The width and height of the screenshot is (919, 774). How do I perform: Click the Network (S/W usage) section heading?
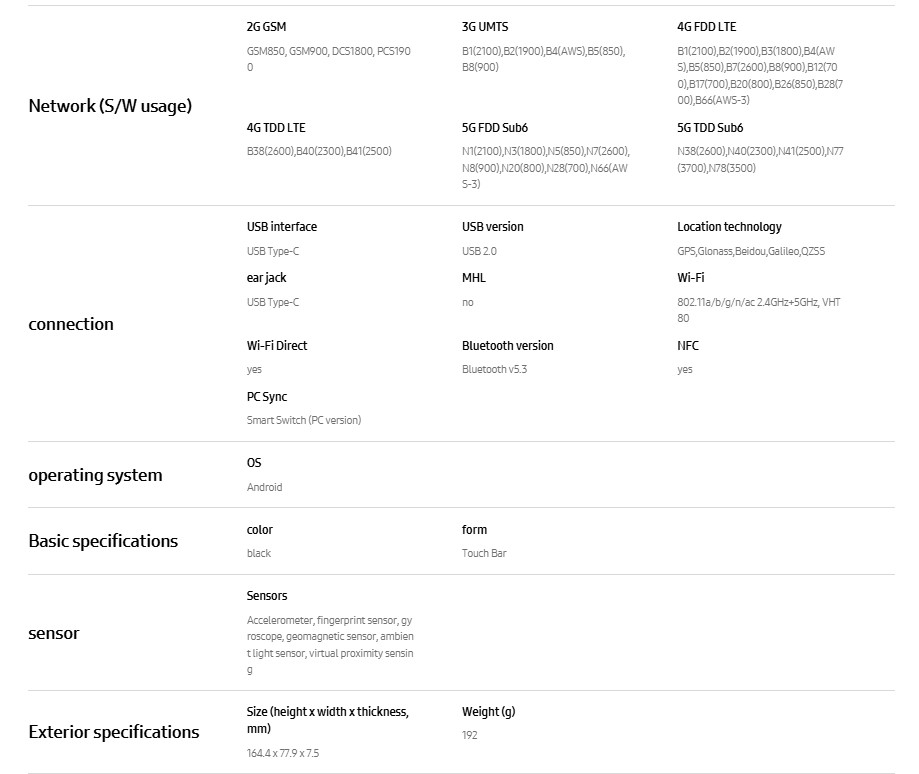tap(110, 106)
